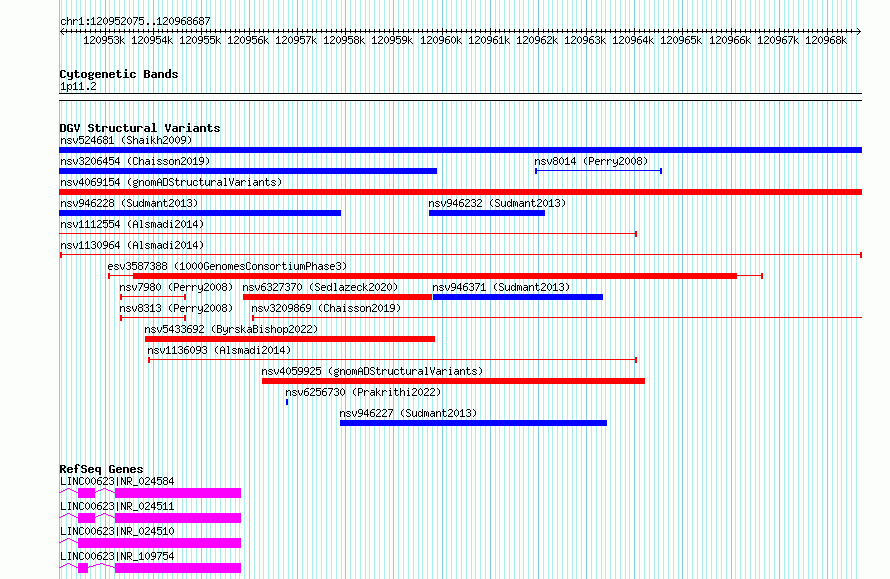Click the nsv8313 (Perry2008) red feature

(x=153, y=318)
